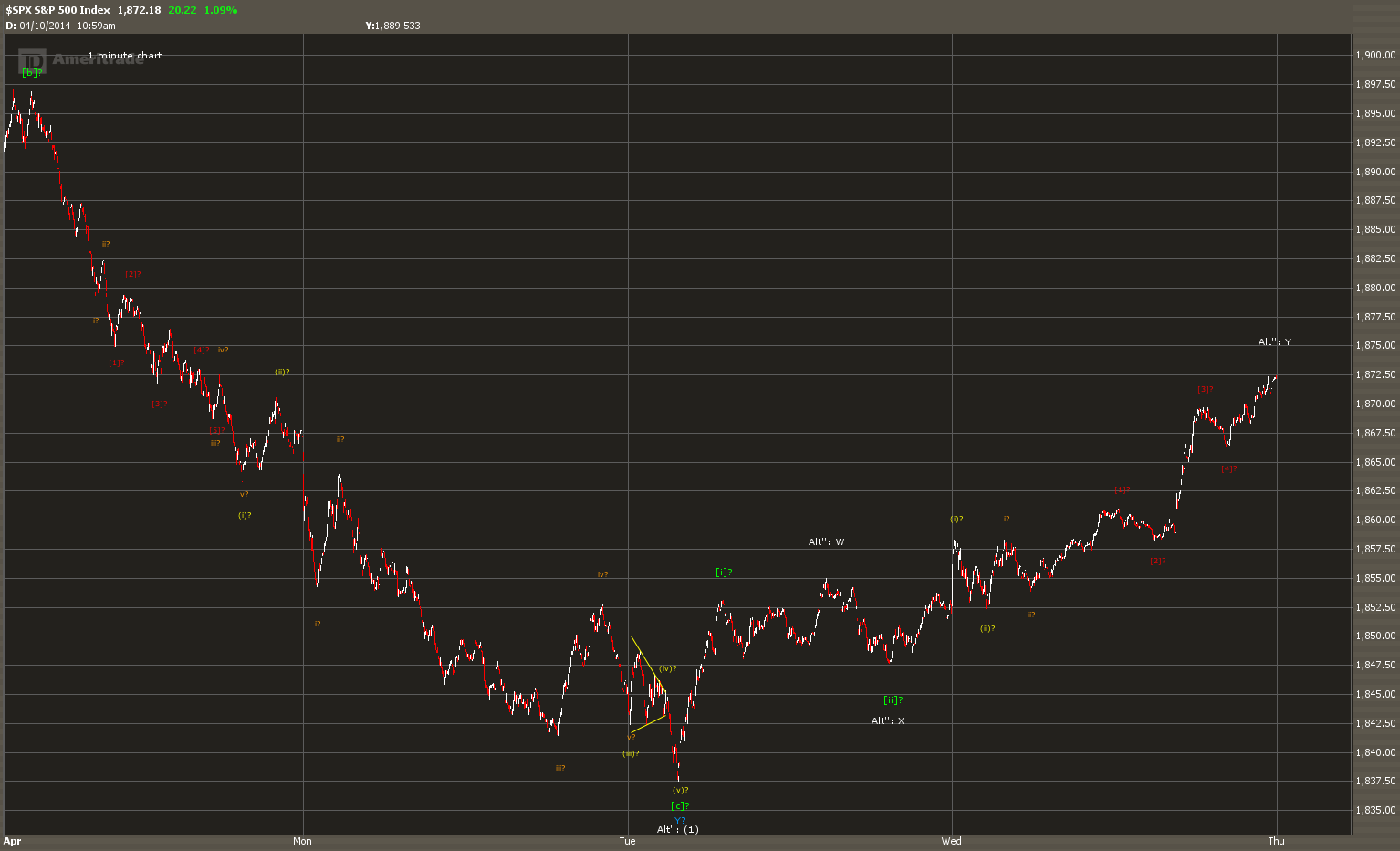Image resolution: width=1400 pixels, height=851 pixels.
Task: Click the "Alt'': W" annotation
Action: [826, 542]
